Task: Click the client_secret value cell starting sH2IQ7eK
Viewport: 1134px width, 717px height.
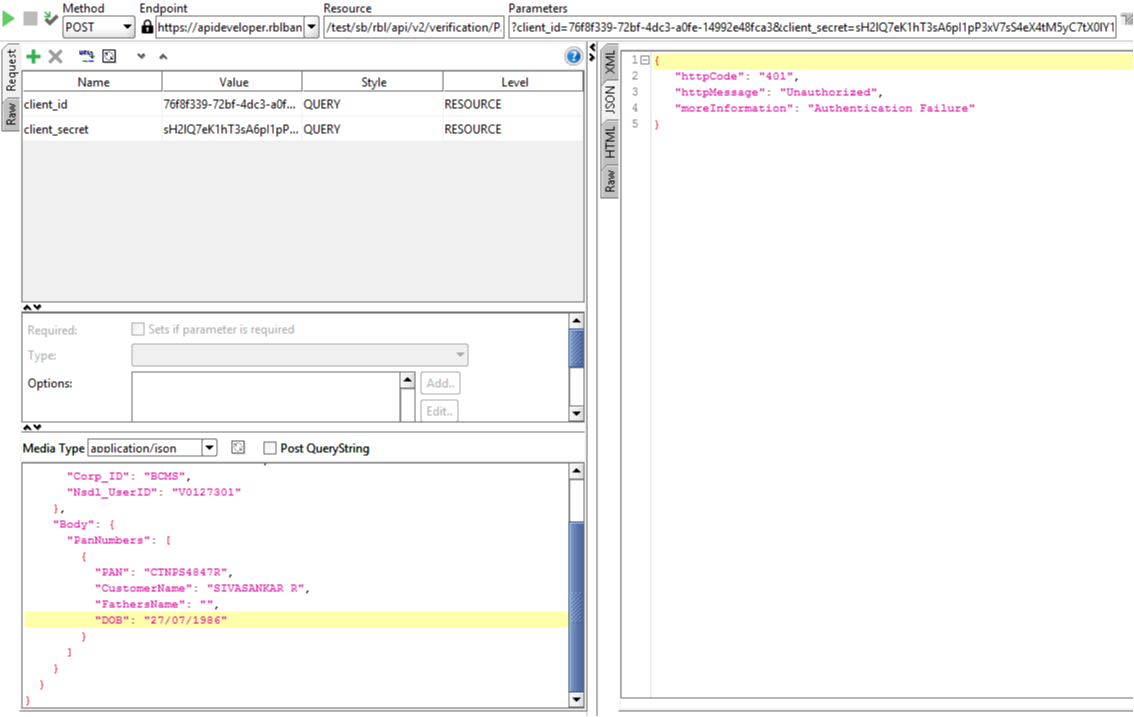Action: point(233,129)
